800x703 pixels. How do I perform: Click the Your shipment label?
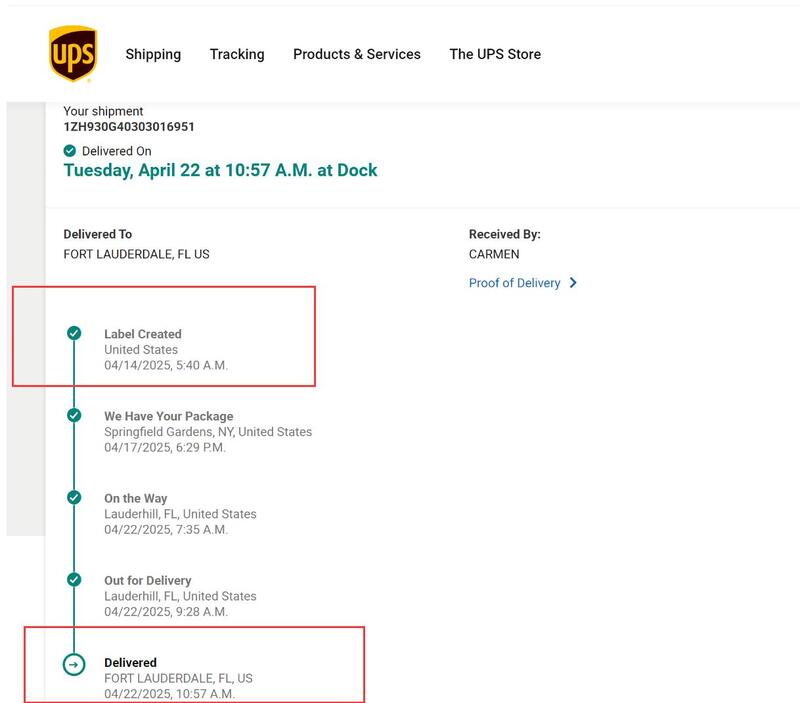[x=103, y=111]
